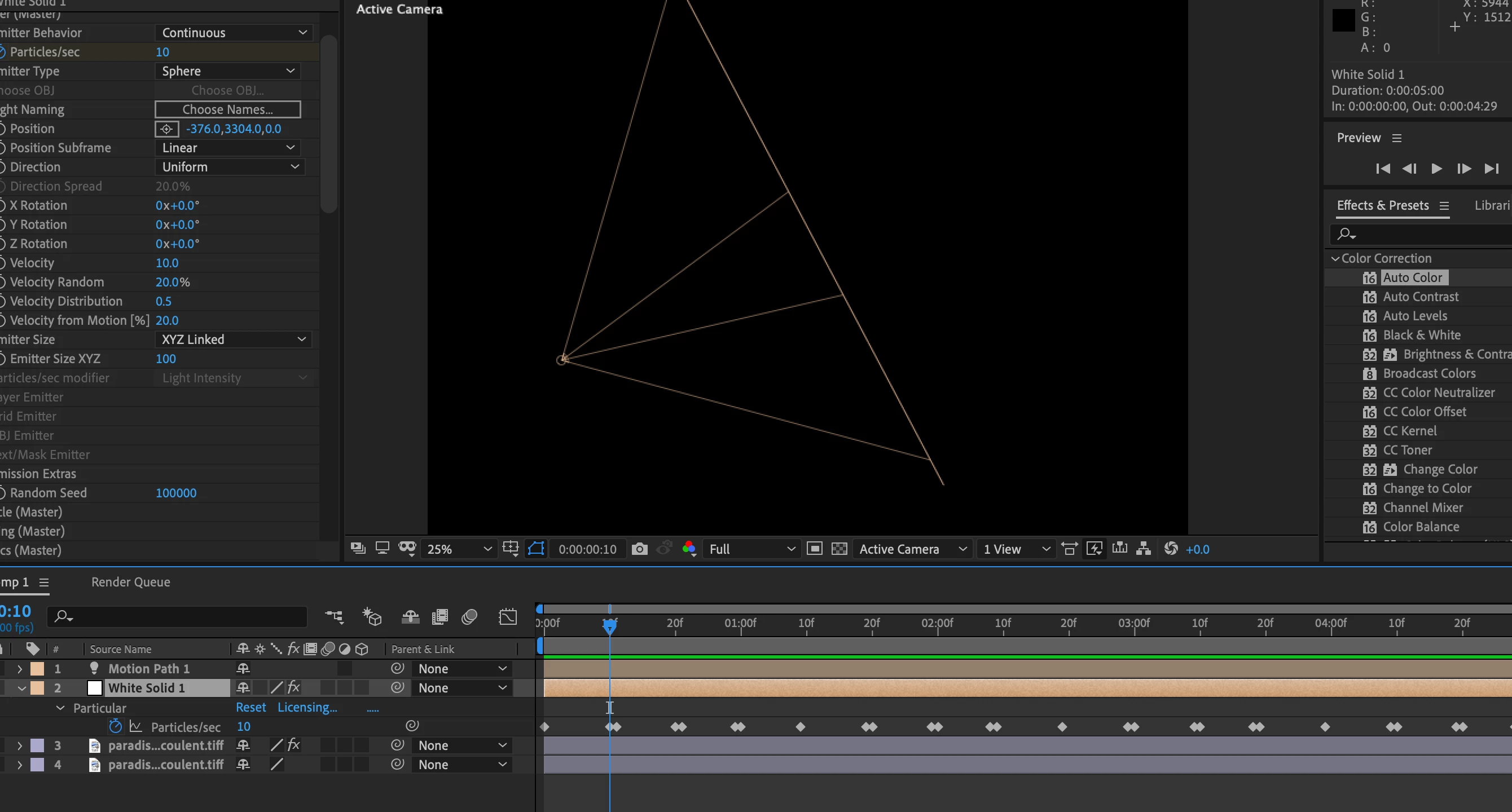Image resolution: width=1512 pixels, height=812 pixels.
Task: Open the Graph Editor in timeline
Action: tap(508, 617)
